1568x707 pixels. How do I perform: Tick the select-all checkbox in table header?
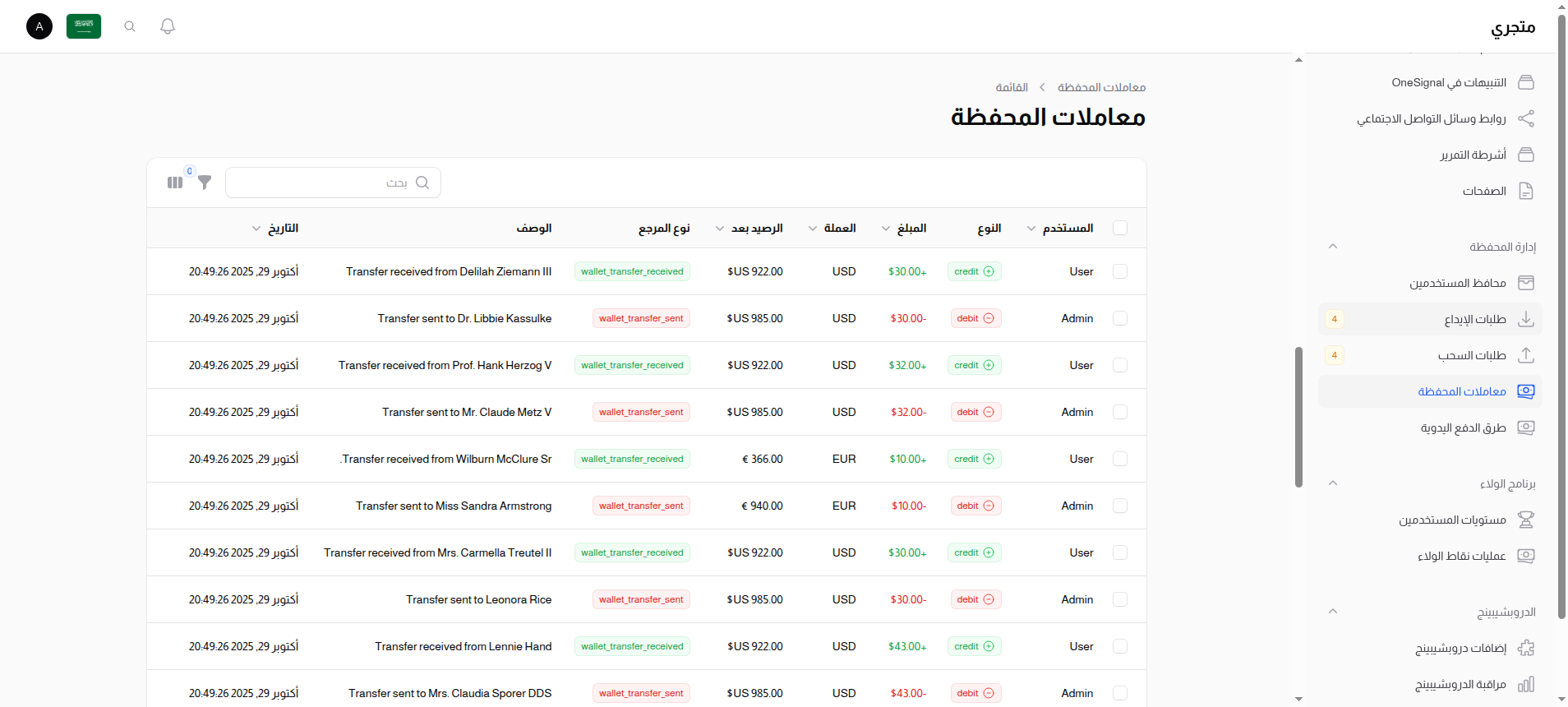click(x=1119, y=228)
